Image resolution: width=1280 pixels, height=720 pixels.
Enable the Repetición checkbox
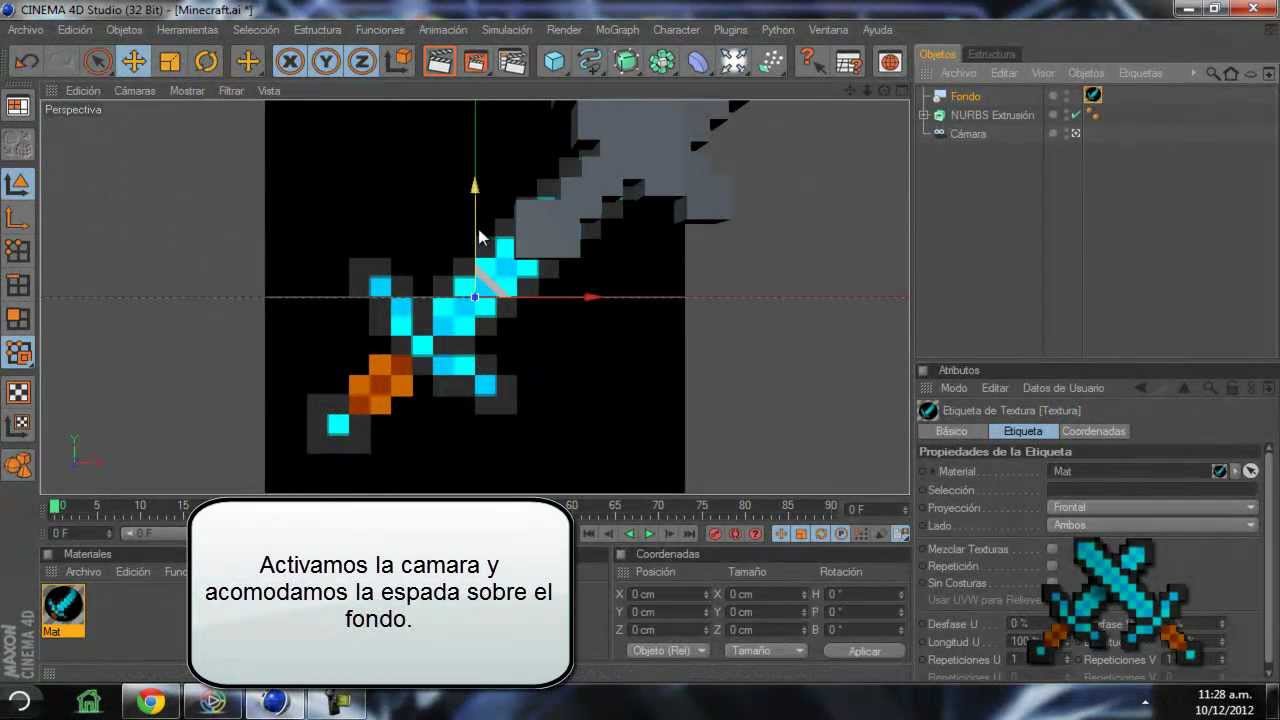click(1052, 566)
